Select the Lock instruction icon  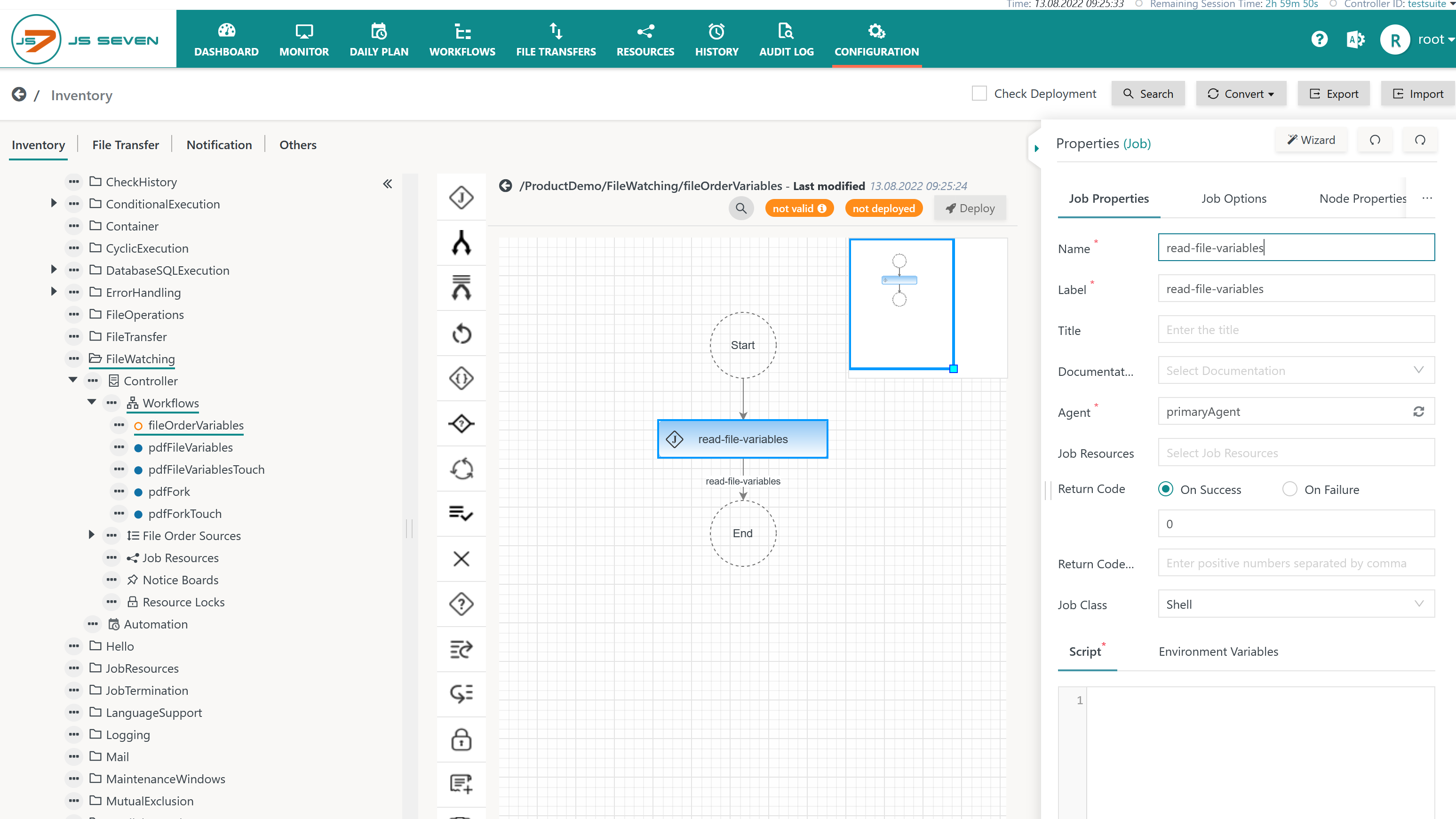(x=461, y=739)
